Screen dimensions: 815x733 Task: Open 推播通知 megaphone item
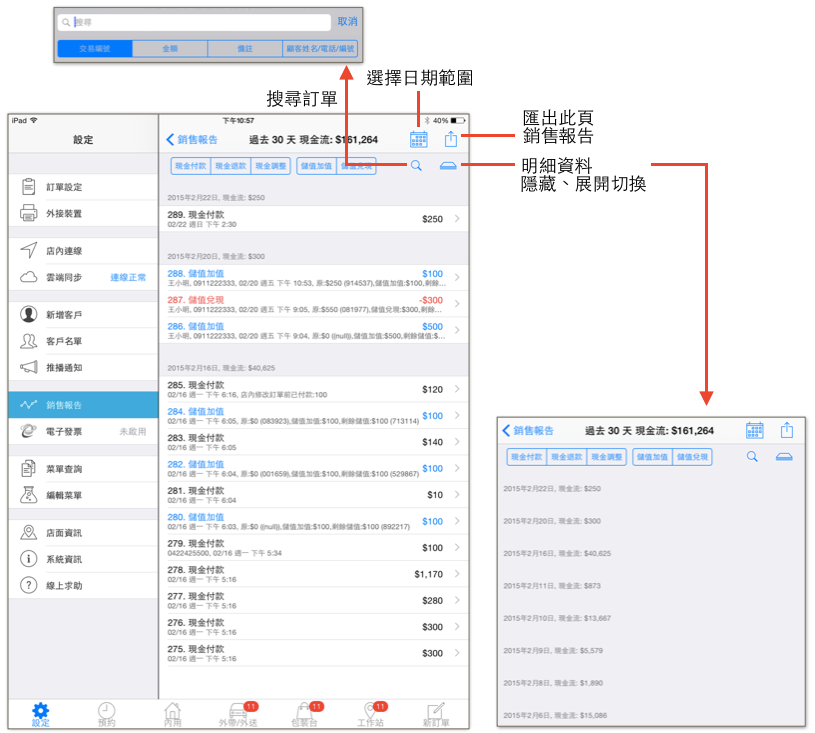83,368
